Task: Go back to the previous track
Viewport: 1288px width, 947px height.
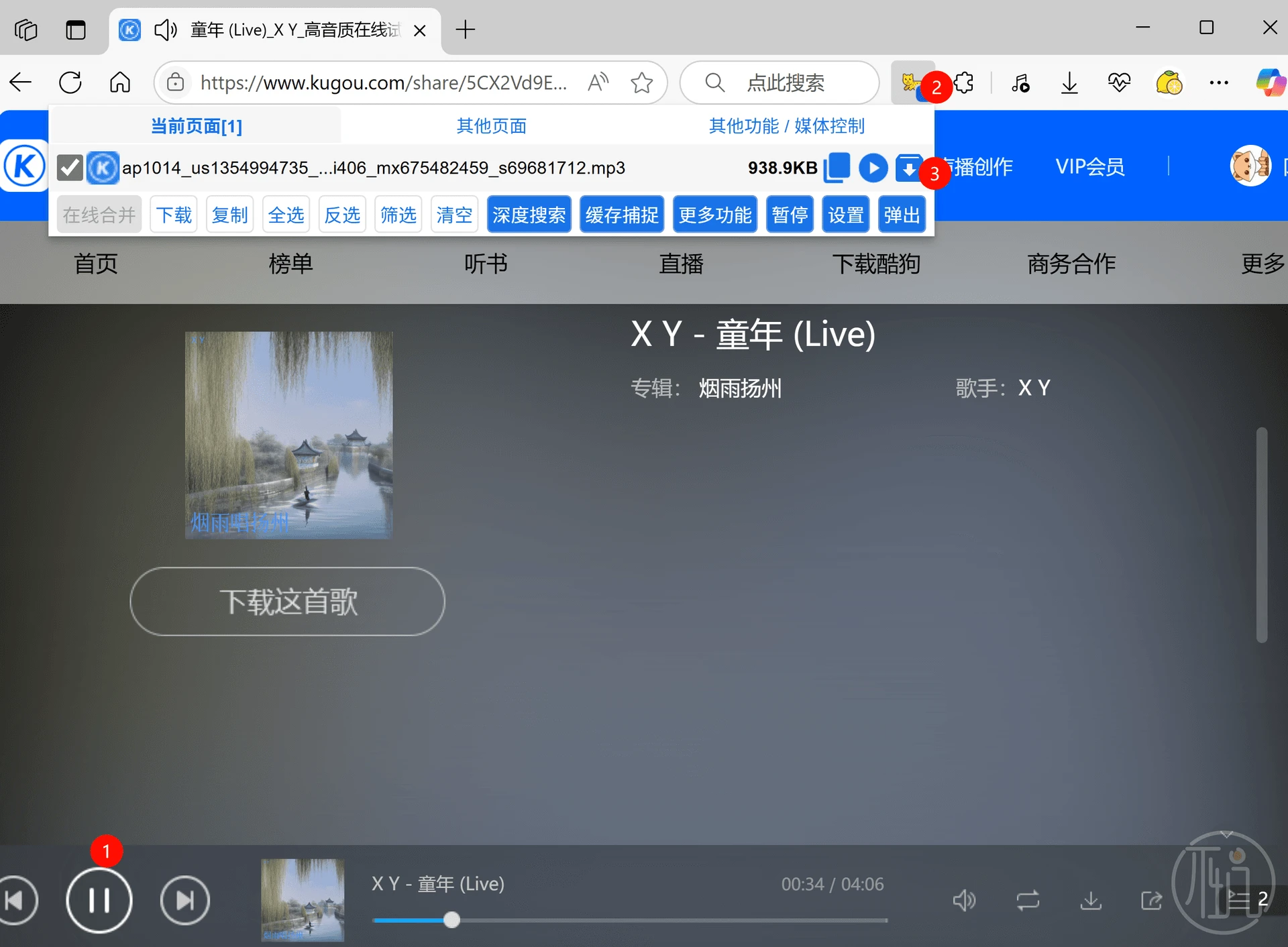Action: tap(16, 900)
